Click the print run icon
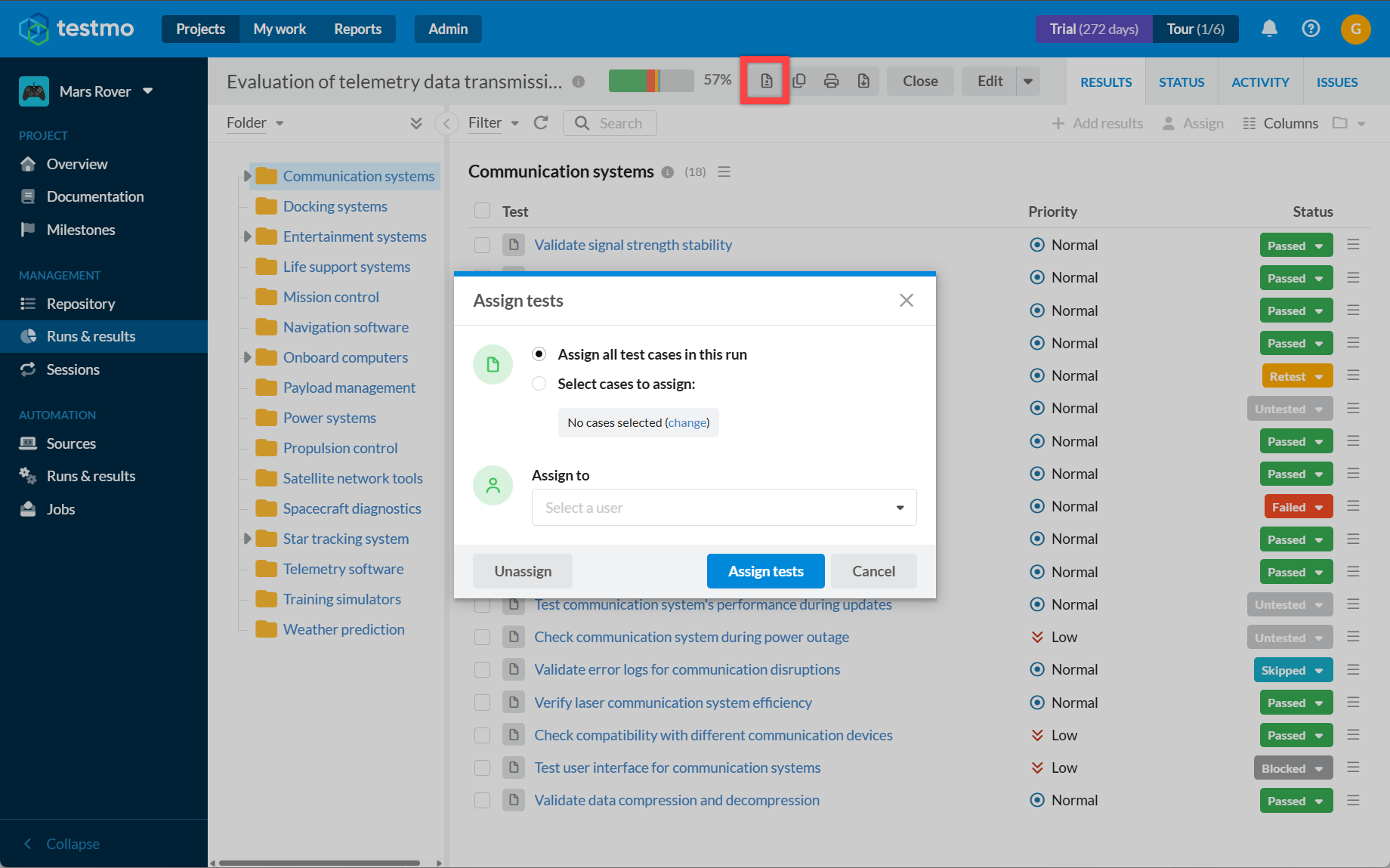 [x=831, y=81]
